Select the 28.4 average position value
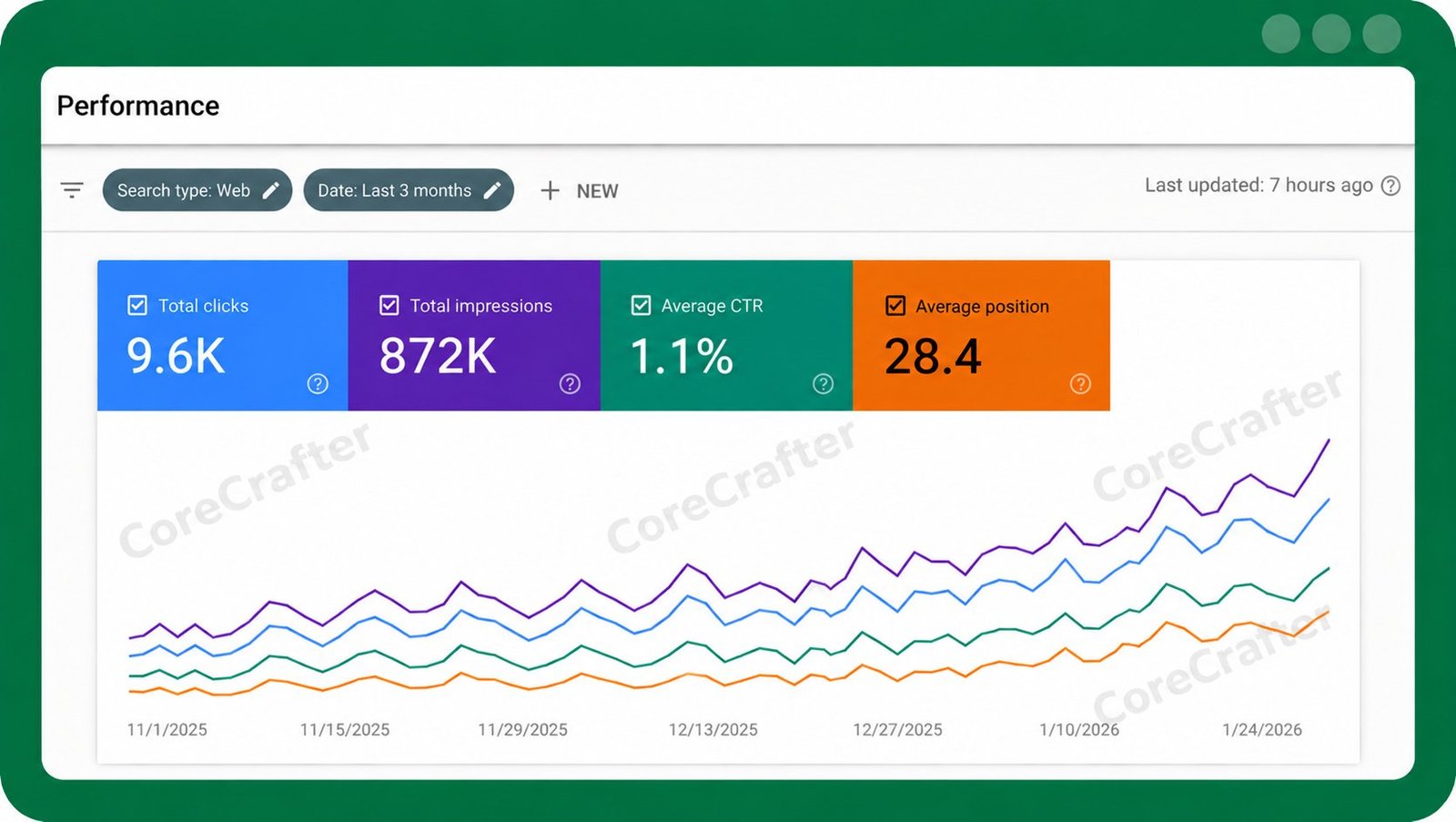The height and width of the screenshot is (822, 1456). tap(933, 356)
